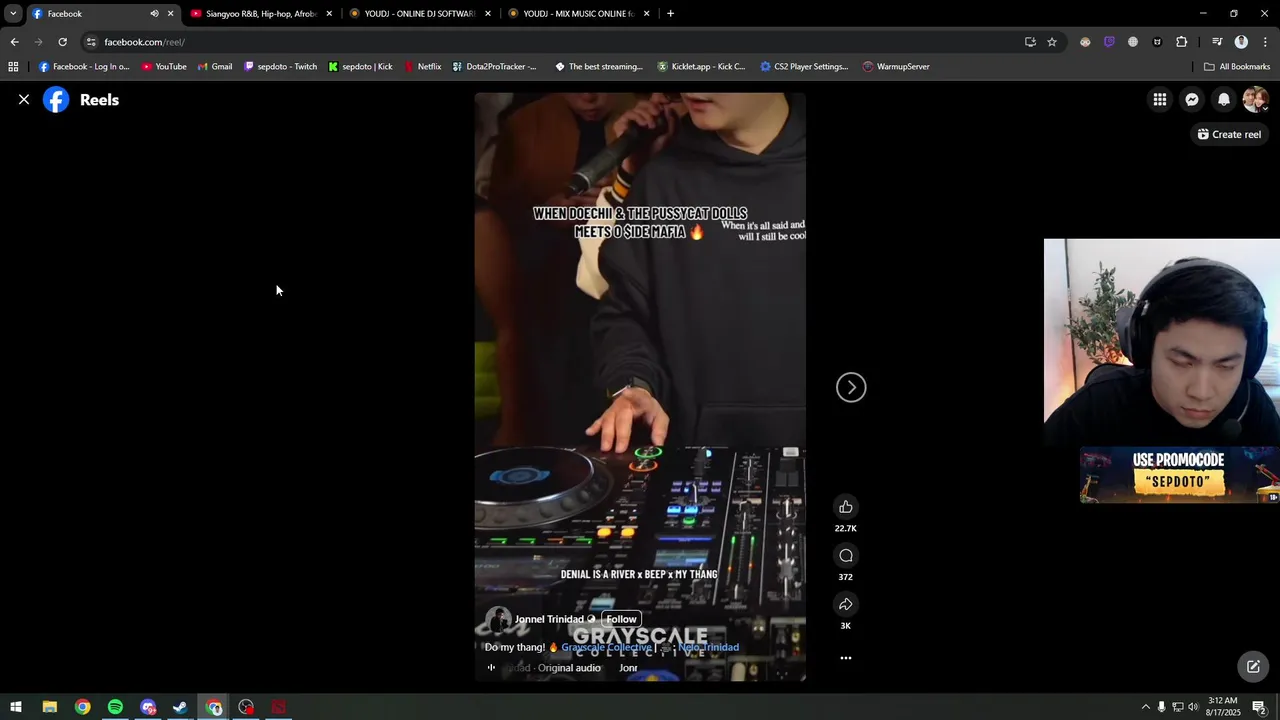Open YouTube bookmark
This screenshot has height=720, width=1280.
(x=164, y=67)
